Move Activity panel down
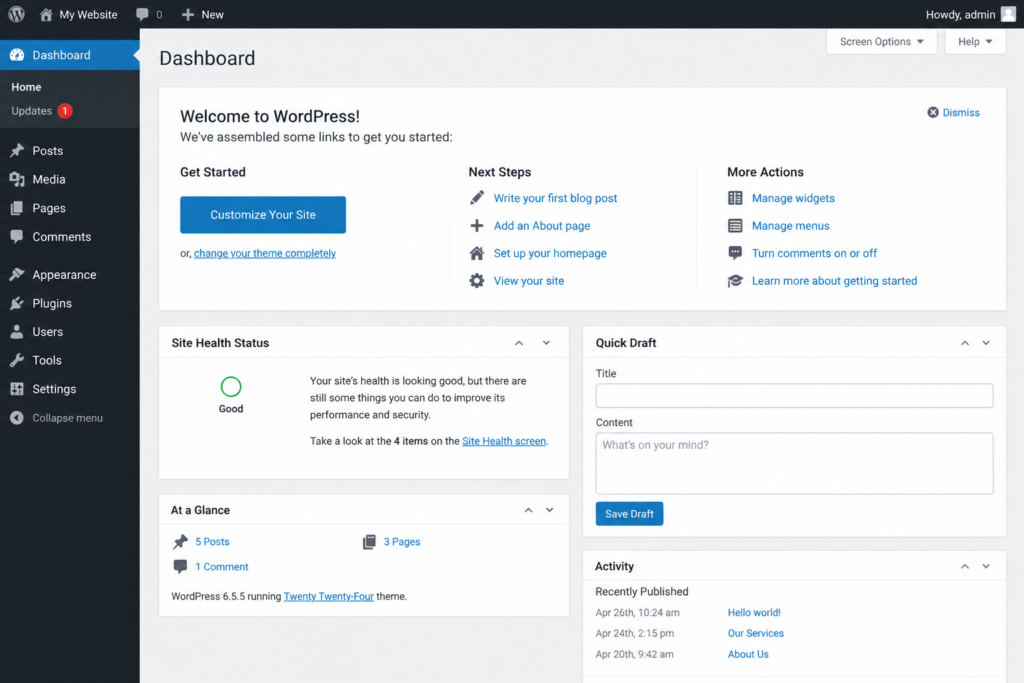Viewport: 1024px width, 683px height. click(x=986, y=566)
